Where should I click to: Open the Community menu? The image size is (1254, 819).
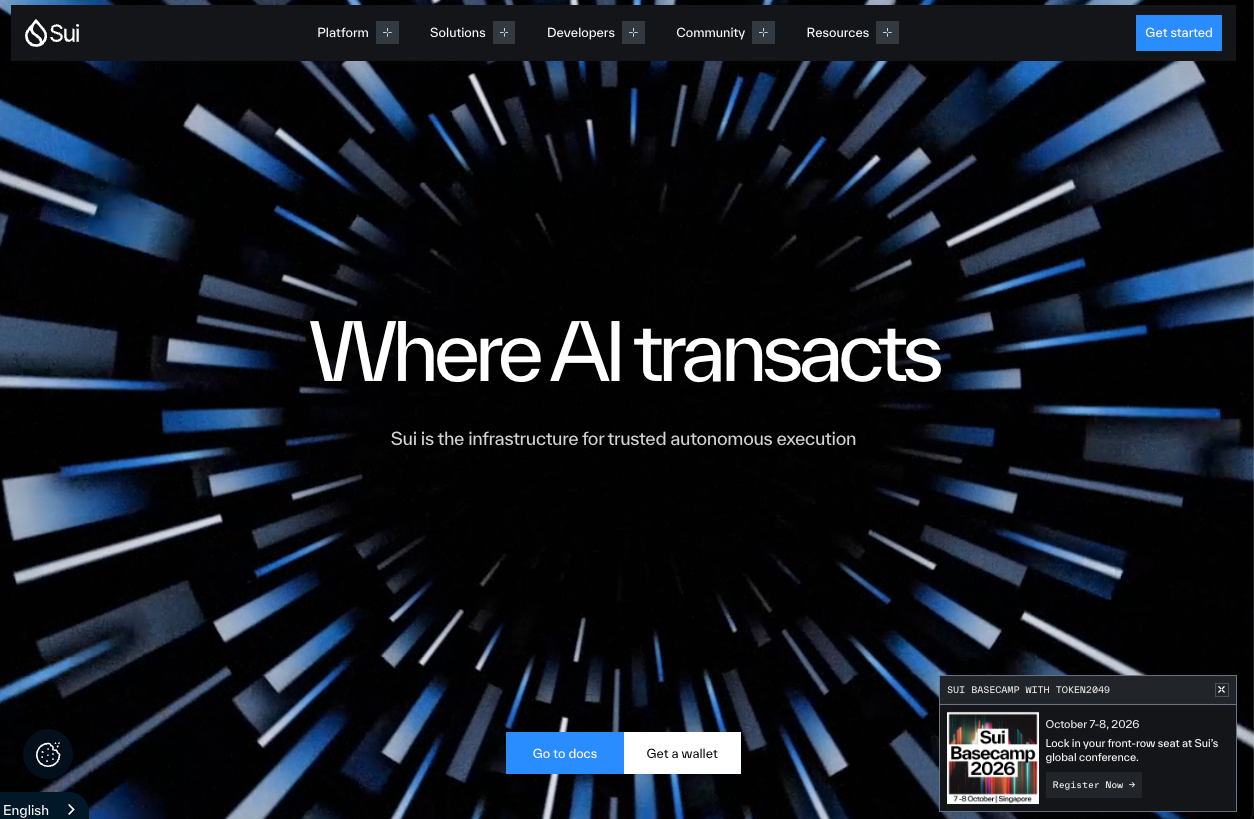click(711, 33)
